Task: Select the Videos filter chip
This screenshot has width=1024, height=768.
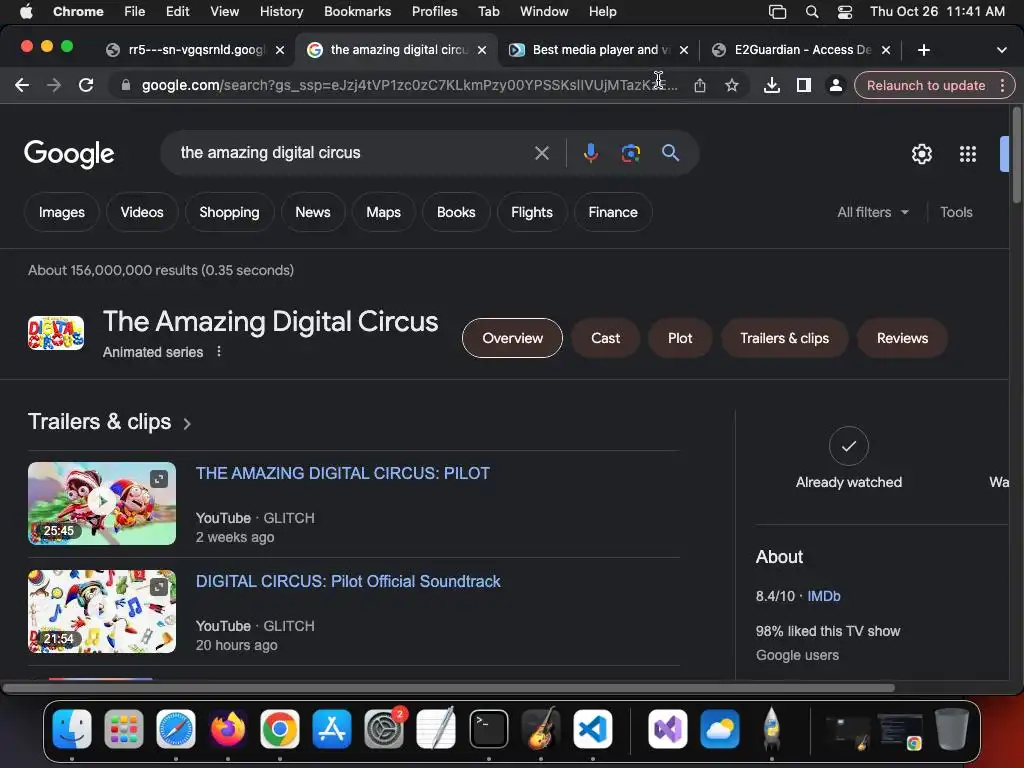Action: (x=142, y=212)
